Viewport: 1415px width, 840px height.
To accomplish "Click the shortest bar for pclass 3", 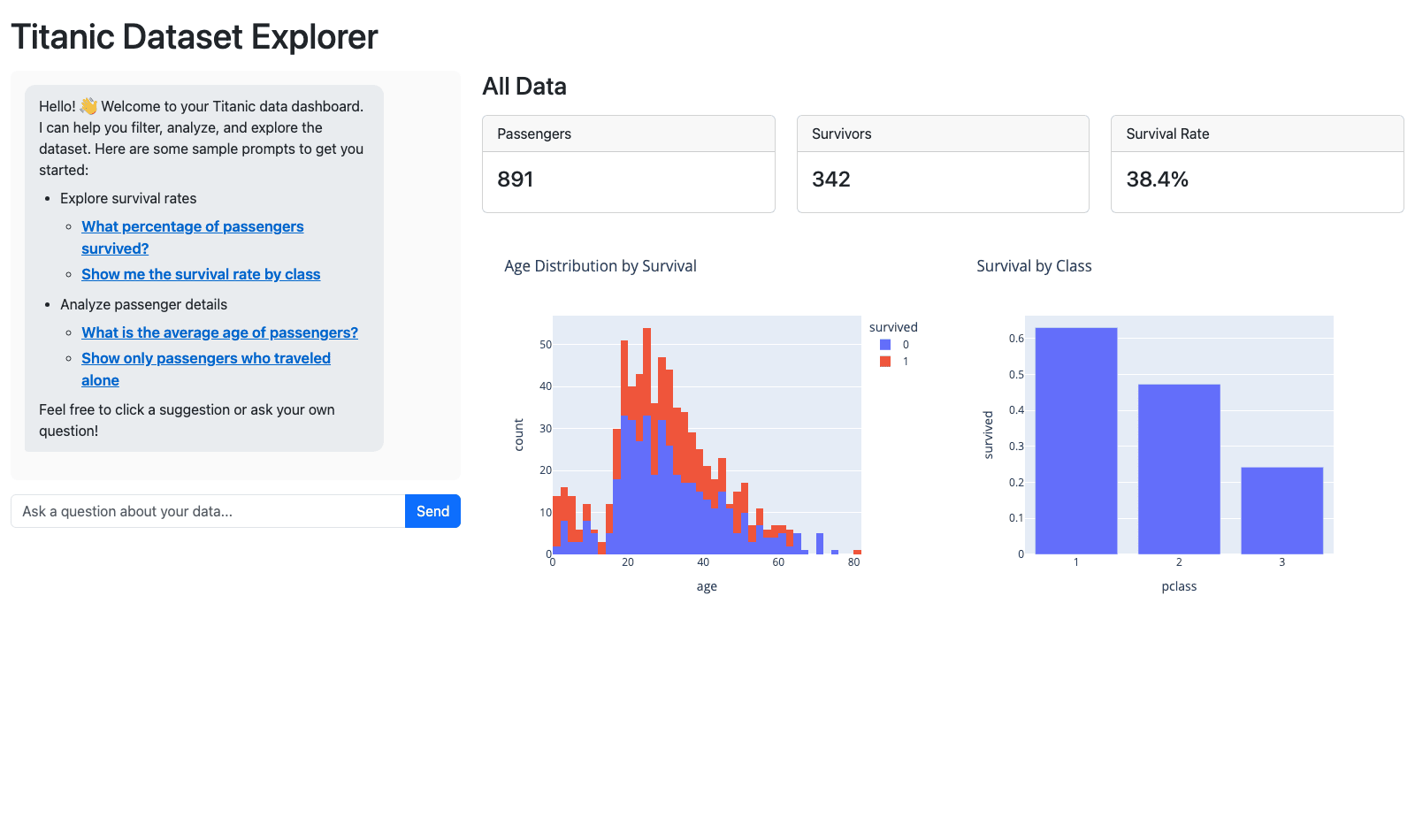I will click(1281, 510).
